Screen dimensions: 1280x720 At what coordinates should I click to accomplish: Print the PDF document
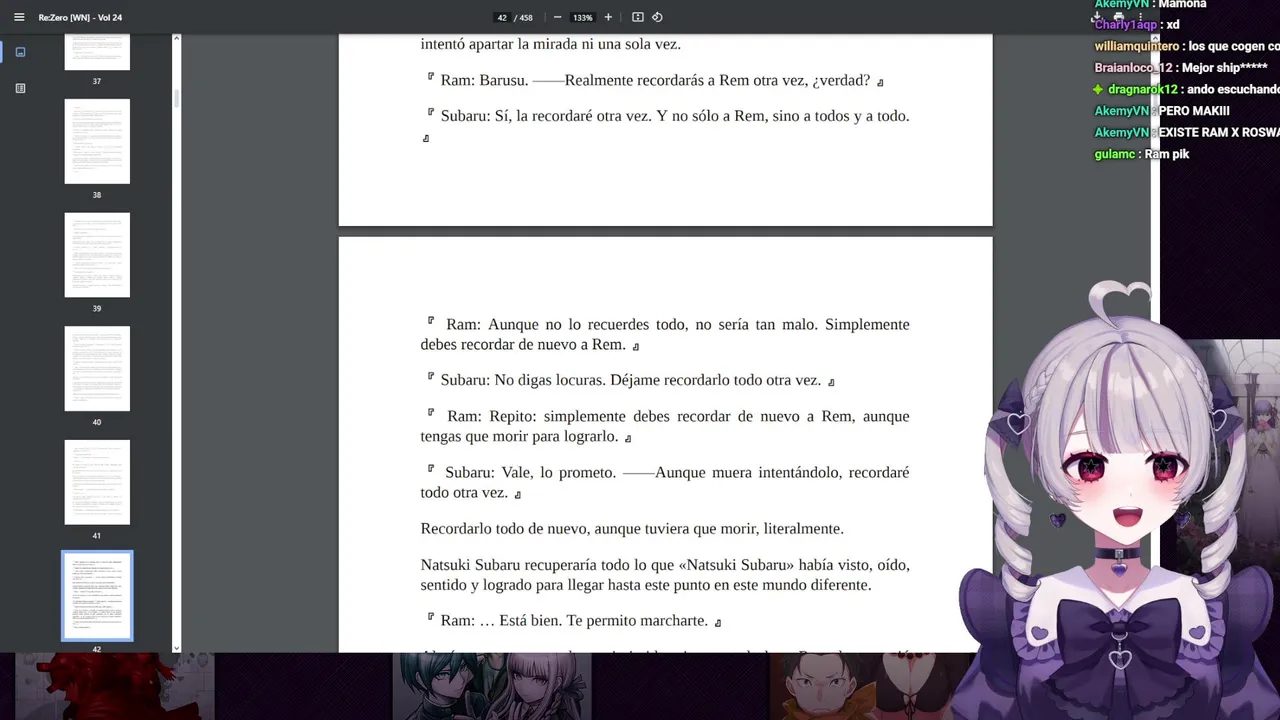pyautogui.click(x=1119, y=17)
